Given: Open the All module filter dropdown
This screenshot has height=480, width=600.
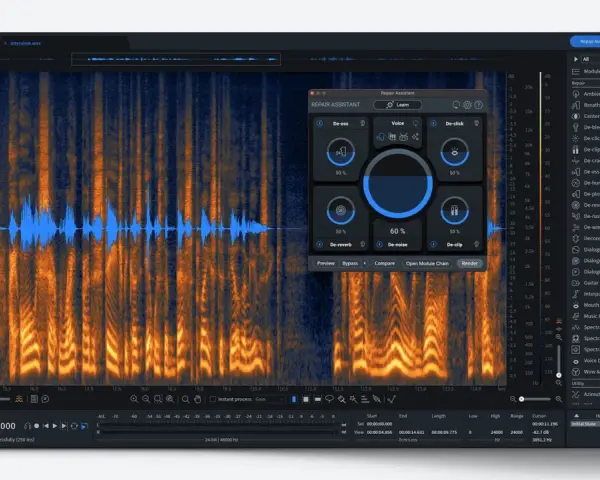Looking at the screenshot, I should [x=590, y=59].
